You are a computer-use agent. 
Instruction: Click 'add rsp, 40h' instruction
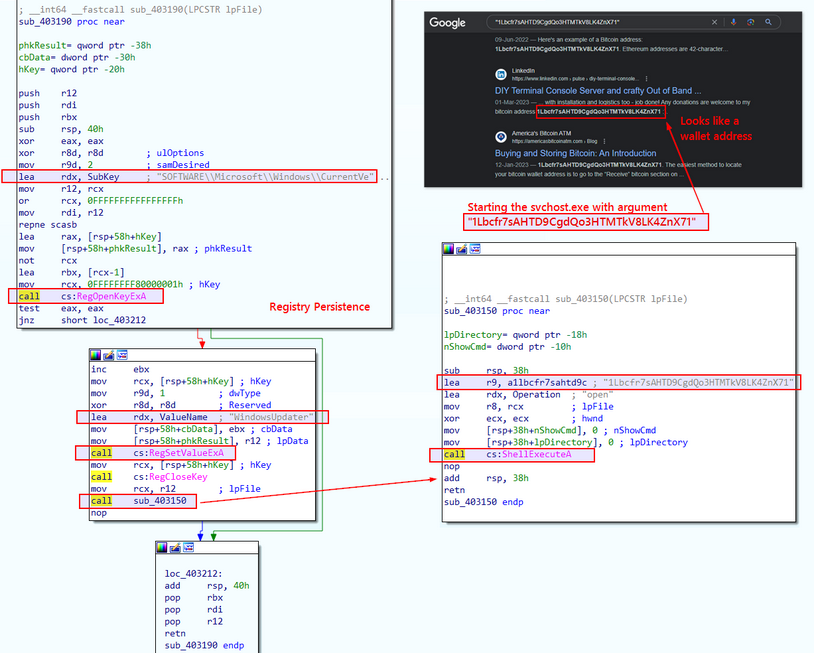[207, 586]
